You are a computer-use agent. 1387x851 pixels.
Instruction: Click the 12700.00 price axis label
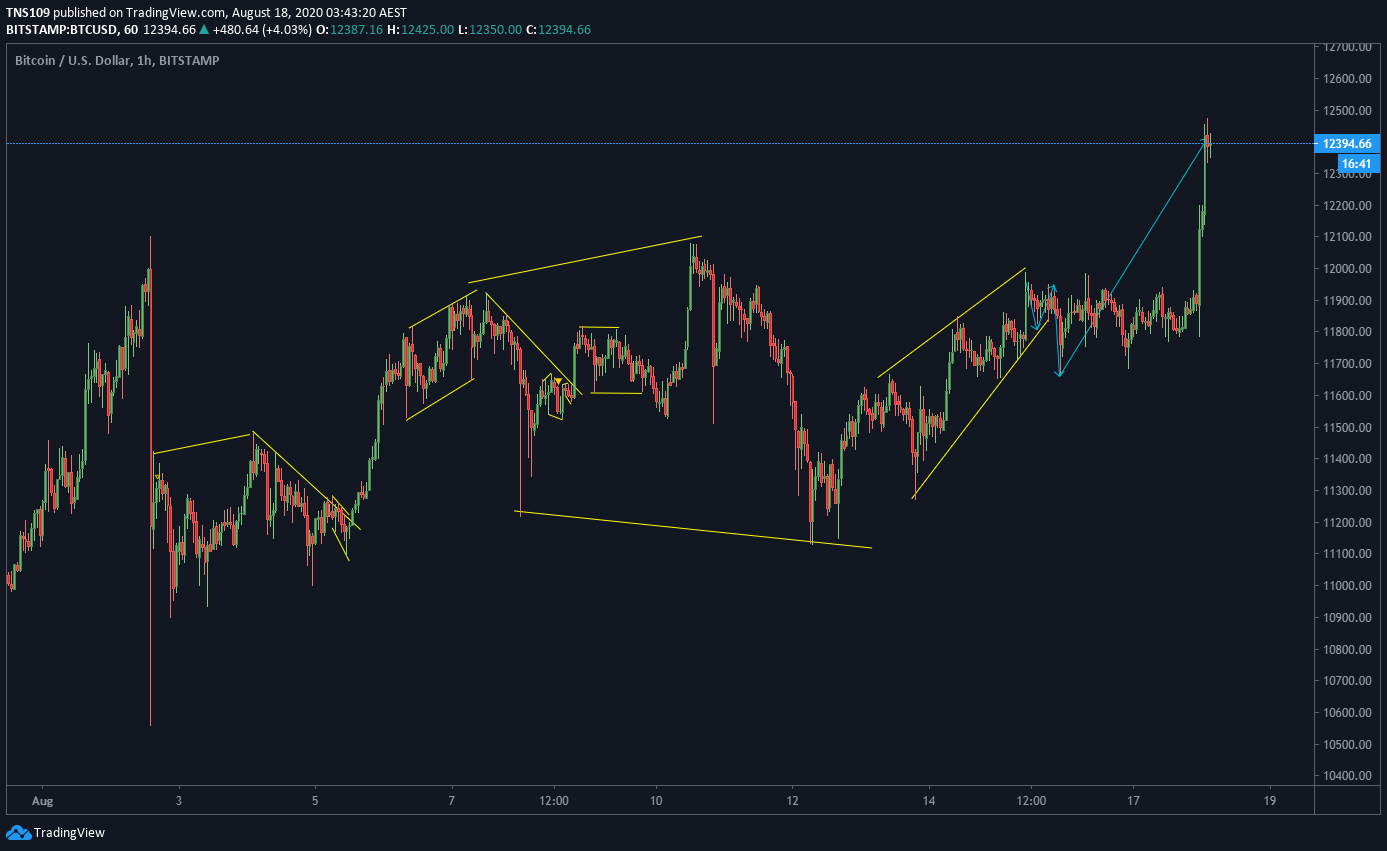tap(1349, 47)
